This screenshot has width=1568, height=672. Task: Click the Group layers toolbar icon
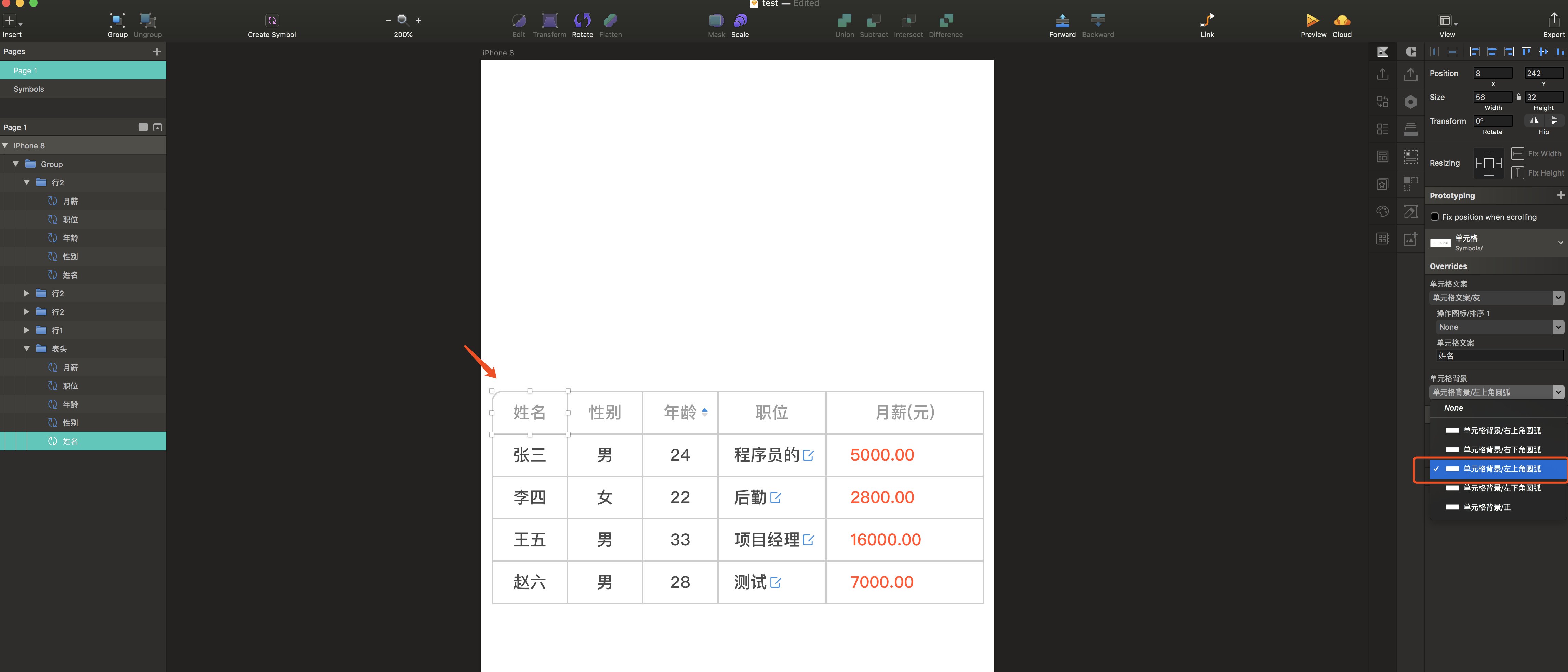[118, 21]
